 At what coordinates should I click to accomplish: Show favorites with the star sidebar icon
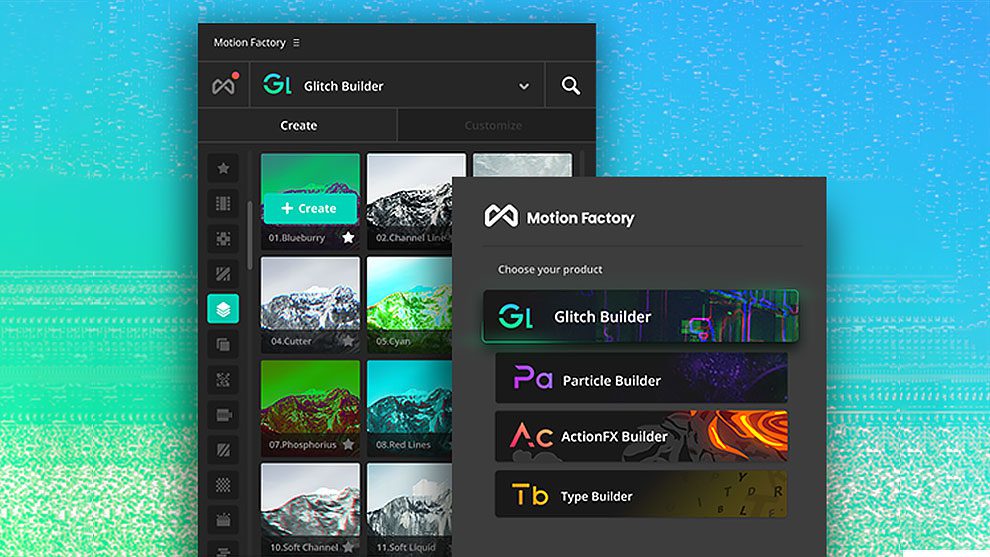223,168
